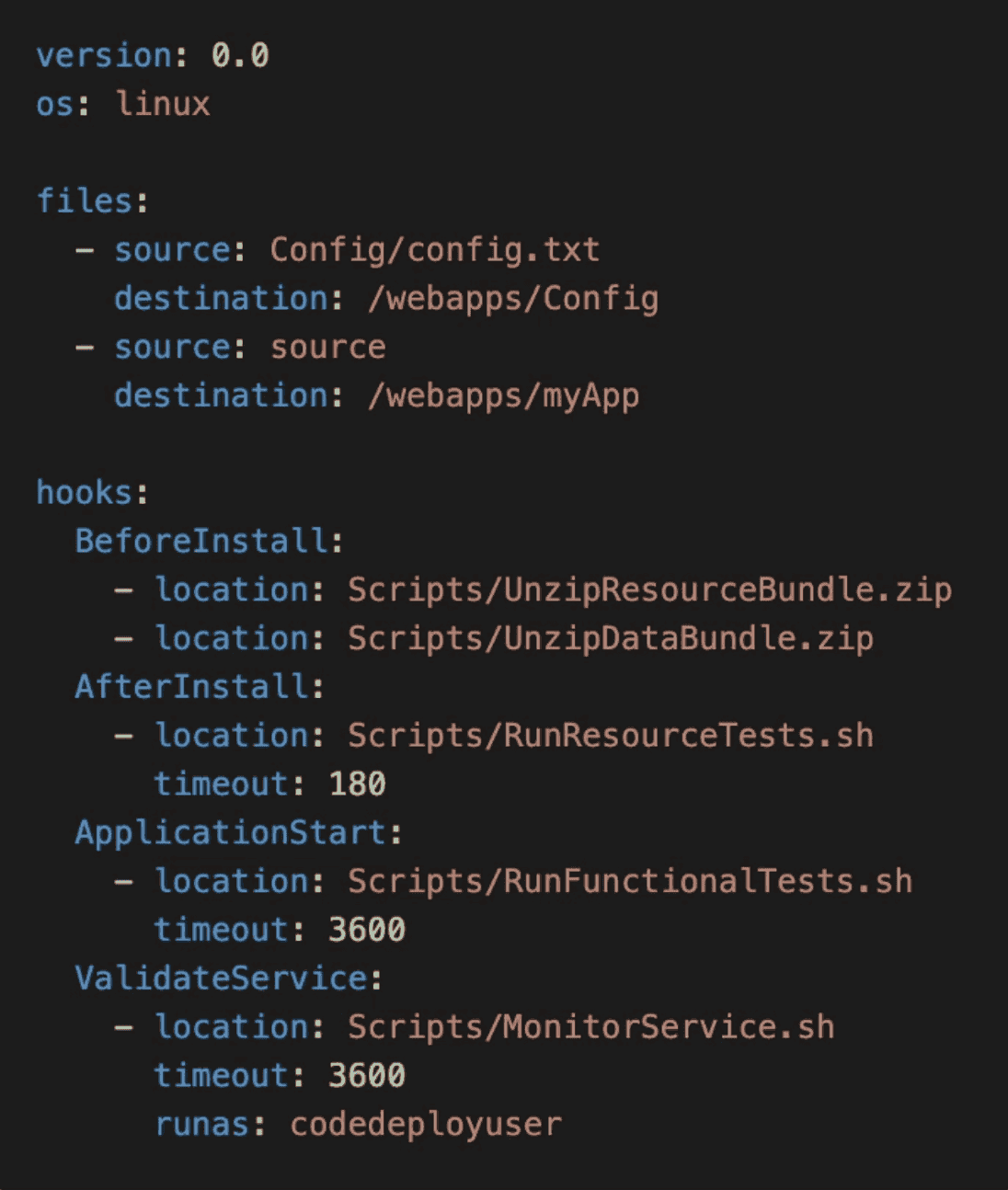Click the BeforeInstall hook name

click(201, 541)
